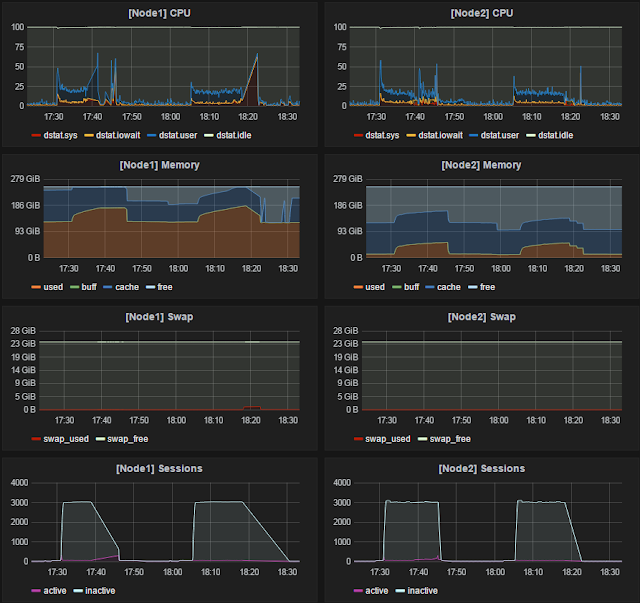This screenshot has width=640, height=603.
Task: Toggle dstat.iowait series in Node1 CPU legend
Action: [x=112, y=135]
